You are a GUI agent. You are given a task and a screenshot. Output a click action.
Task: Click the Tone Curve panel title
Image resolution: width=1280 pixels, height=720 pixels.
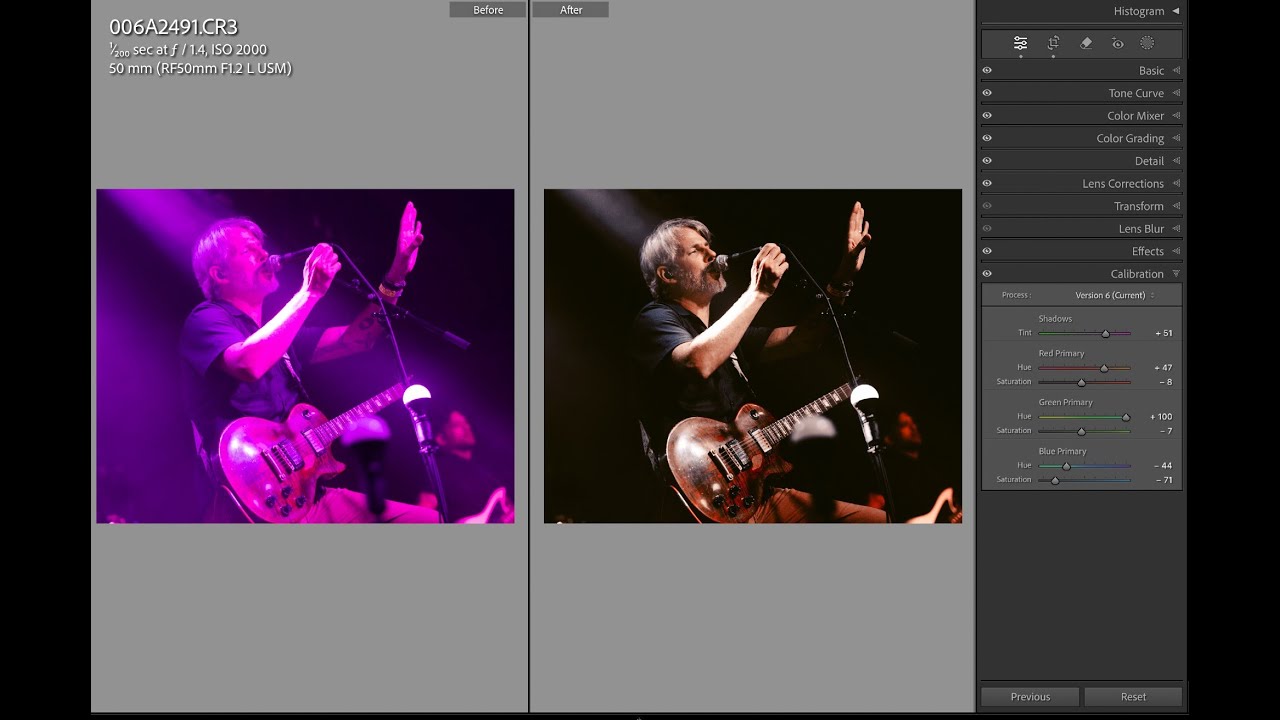[x=1136, y=93]
